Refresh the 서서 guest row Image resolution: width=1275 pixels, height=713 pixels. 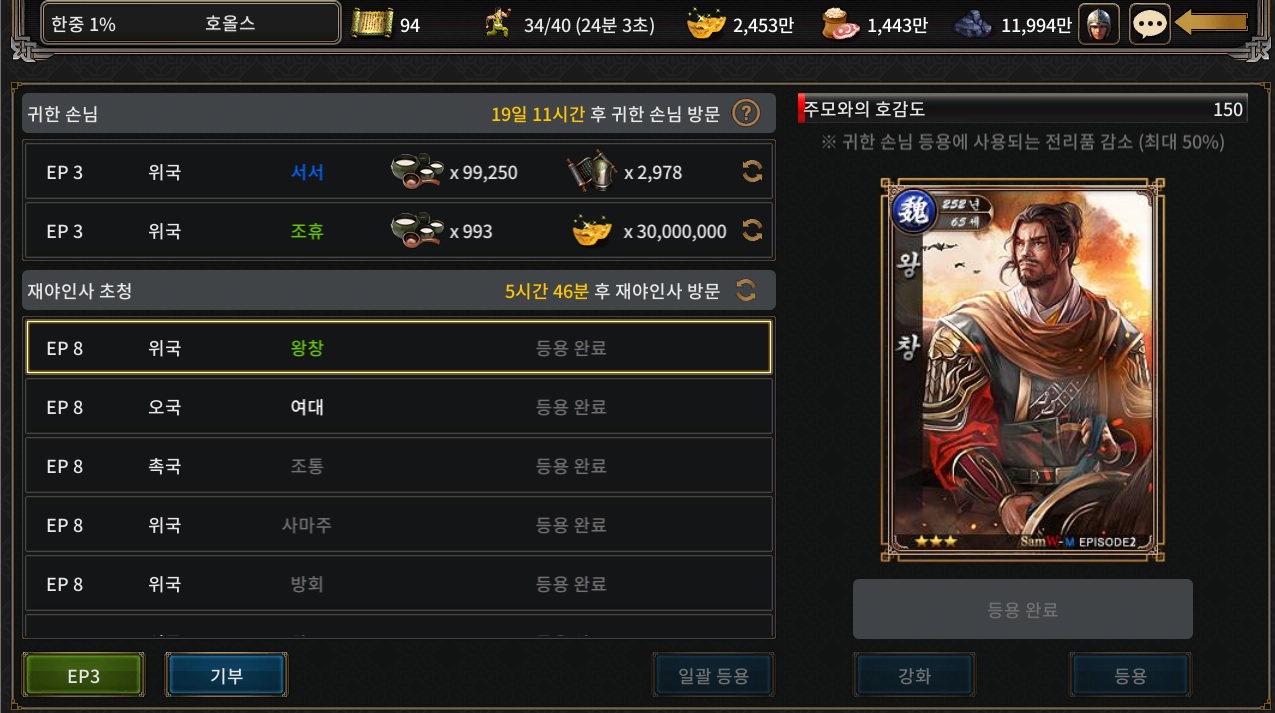coord(752,172)
